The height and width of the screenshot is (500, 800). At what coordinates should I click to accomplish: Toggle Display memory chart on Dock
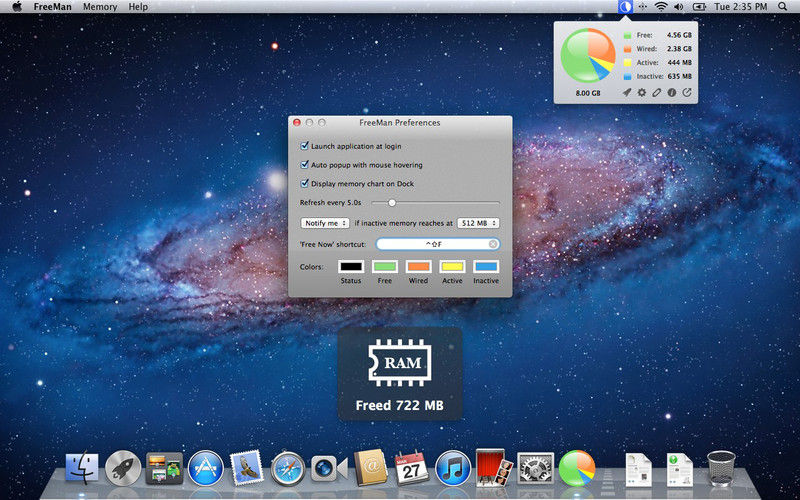pos(305,183)
